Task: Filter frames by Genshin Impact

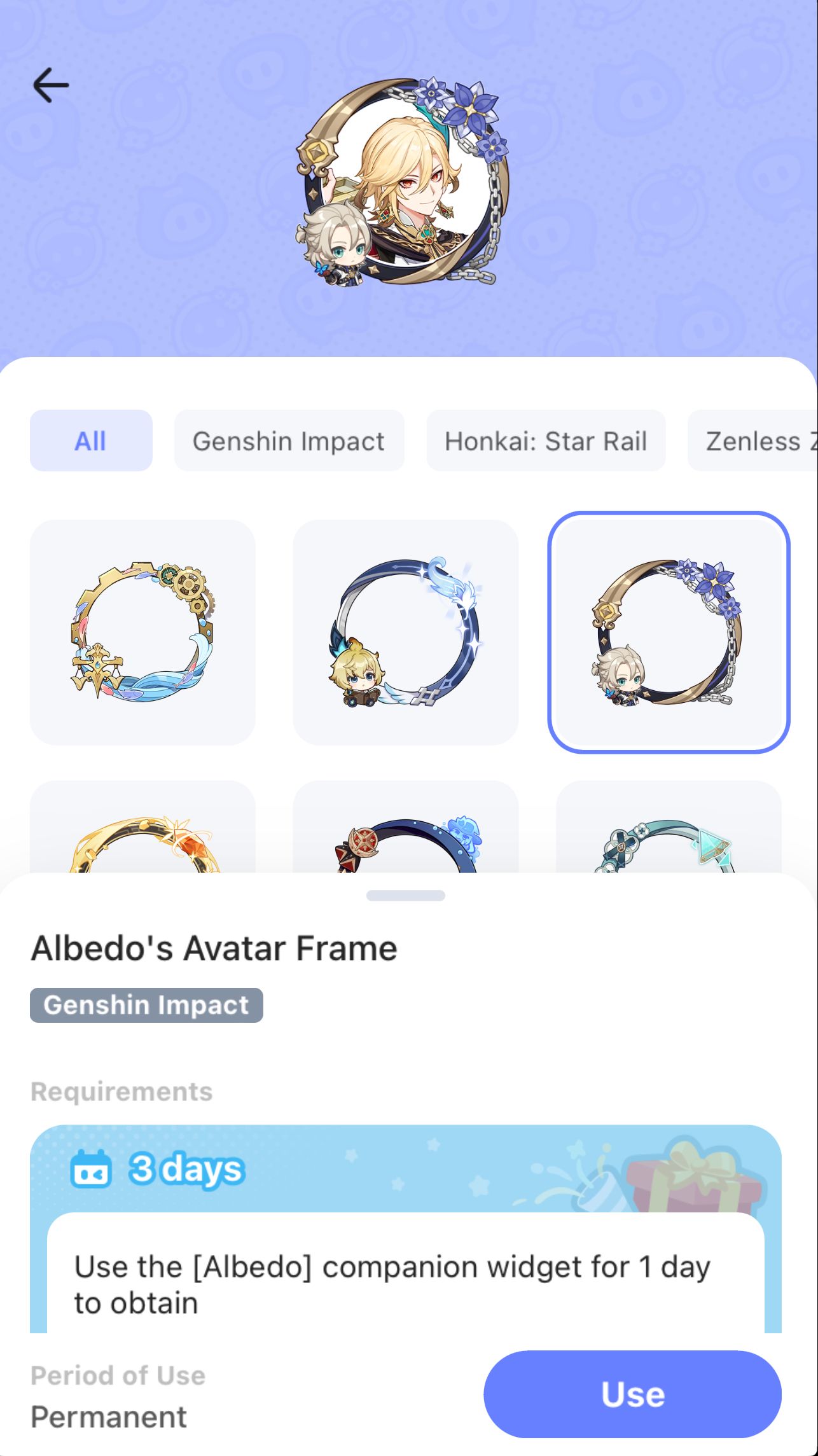Action: (289, 441)
